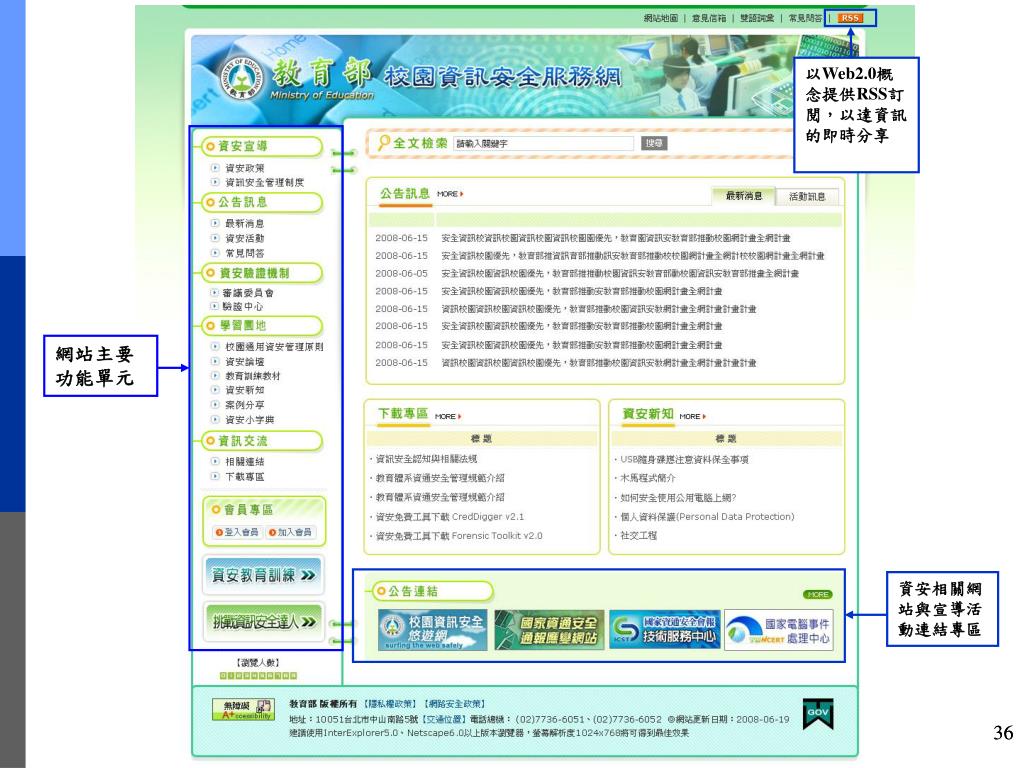Select 最新消息 in the left menu
The image size is (1024, 768).
point(245,223)
